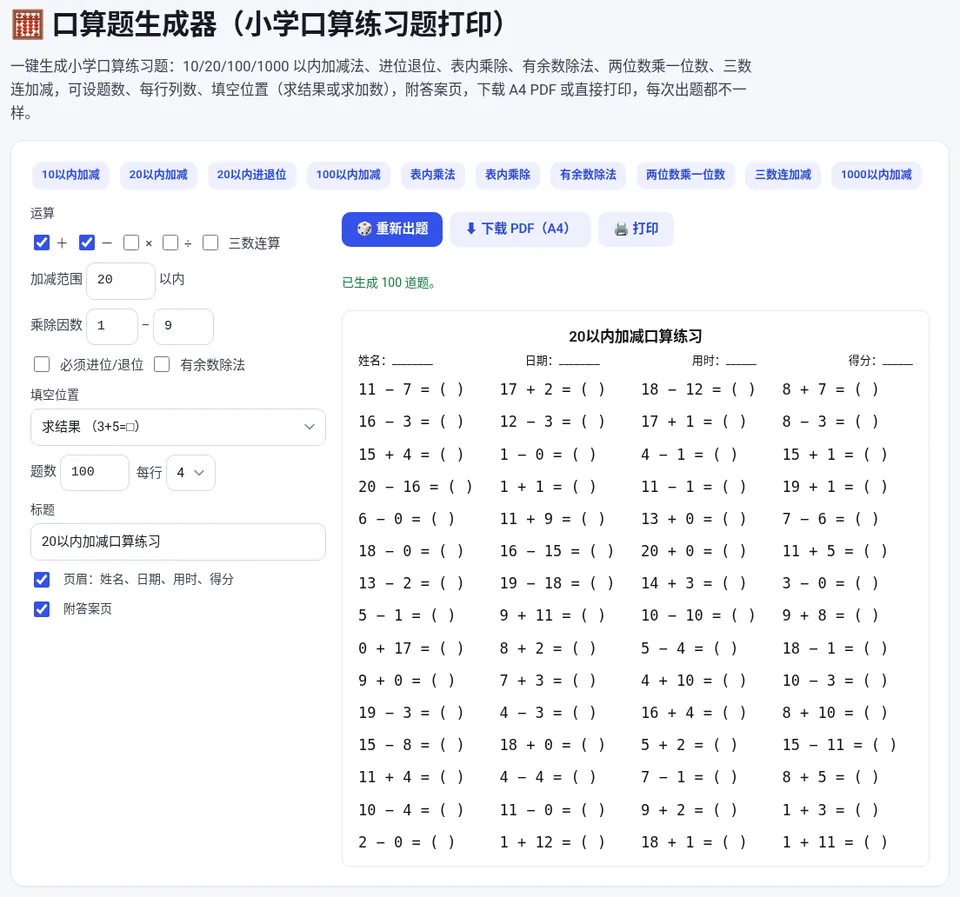Click the dice icon on 重新出题 button

coord(364,229)
